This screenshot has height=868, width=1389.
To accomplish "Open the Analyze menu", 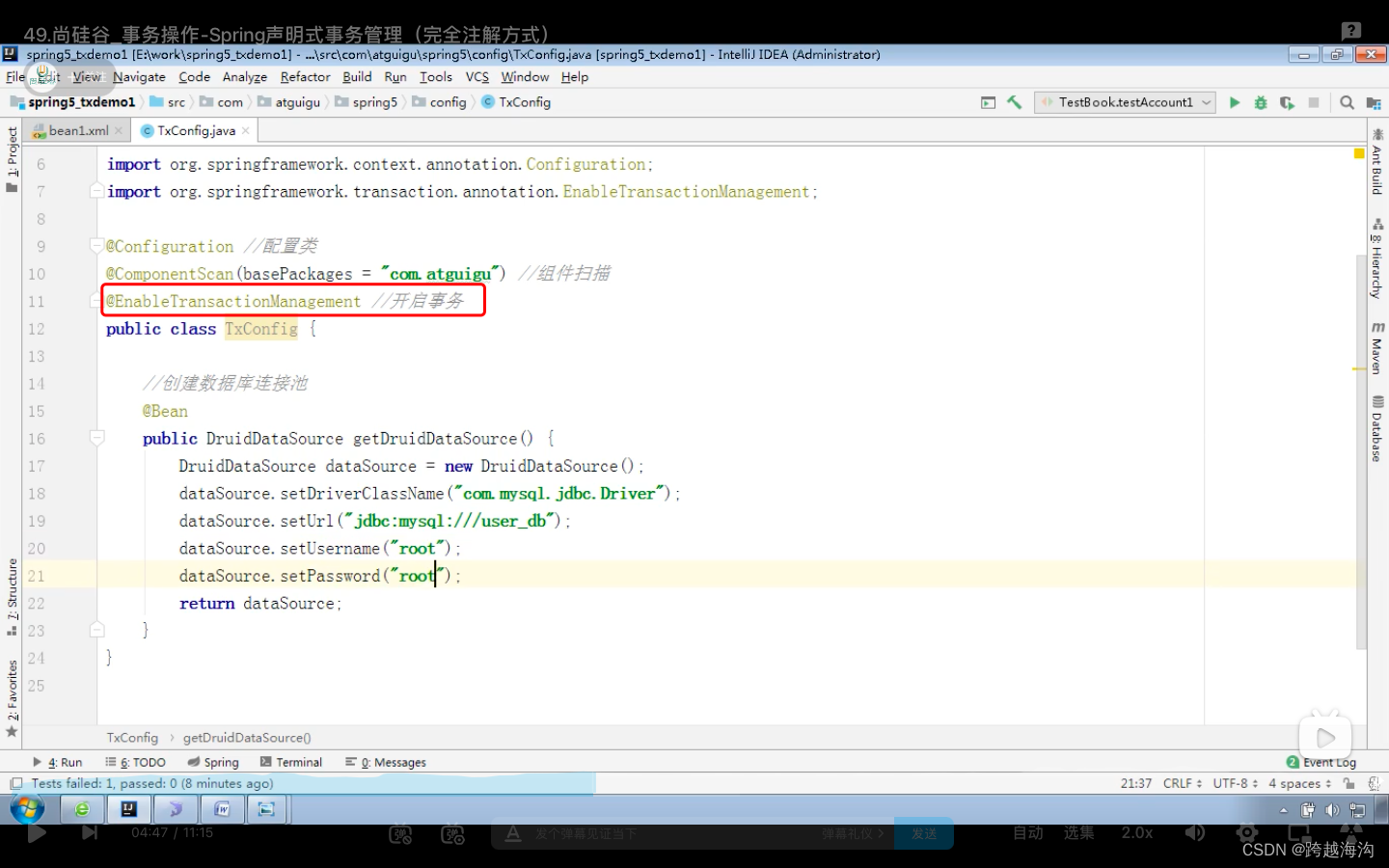I will [245, 77].
